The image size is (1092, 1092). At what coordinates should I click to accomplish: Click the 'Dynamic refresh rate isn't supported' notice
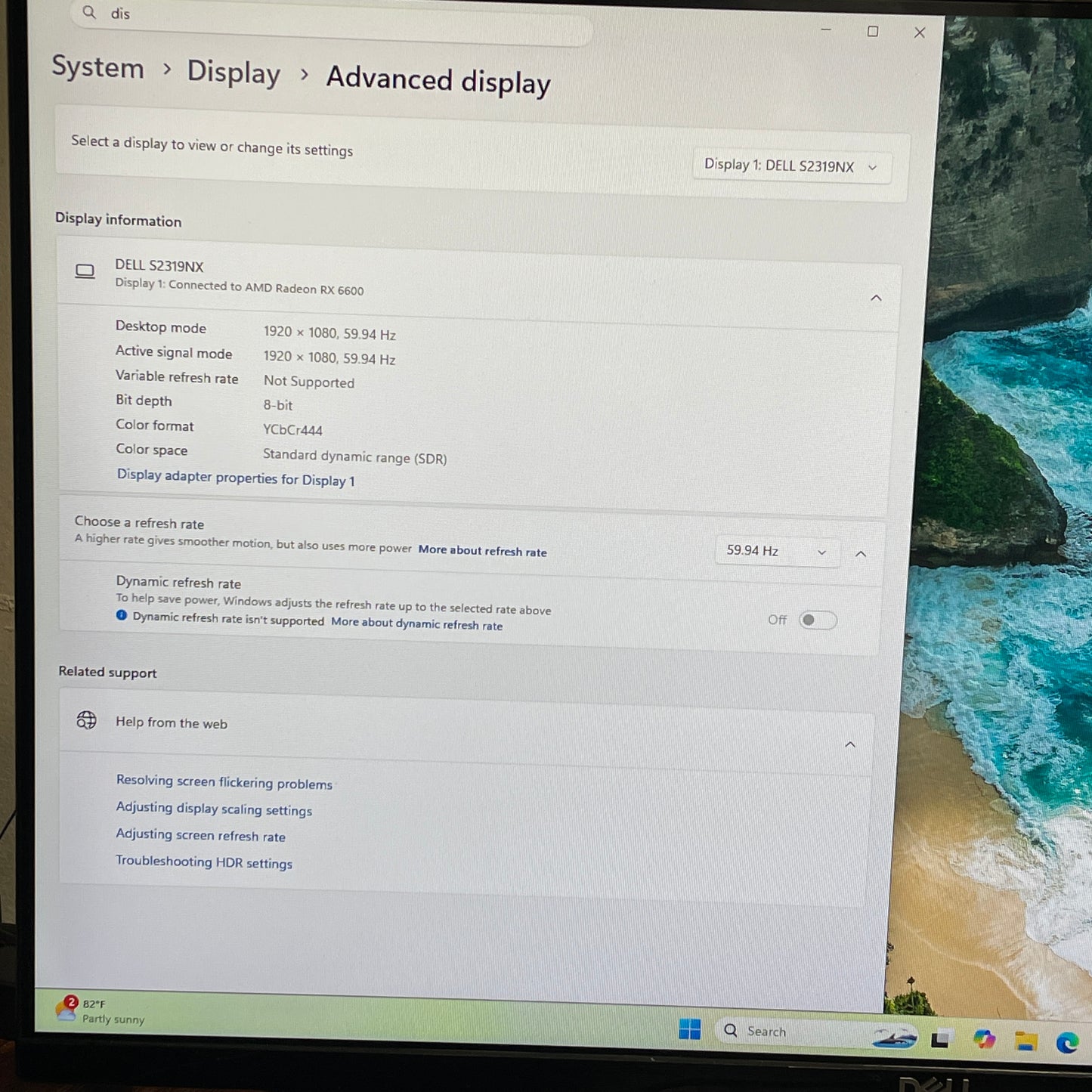[228, 619]
